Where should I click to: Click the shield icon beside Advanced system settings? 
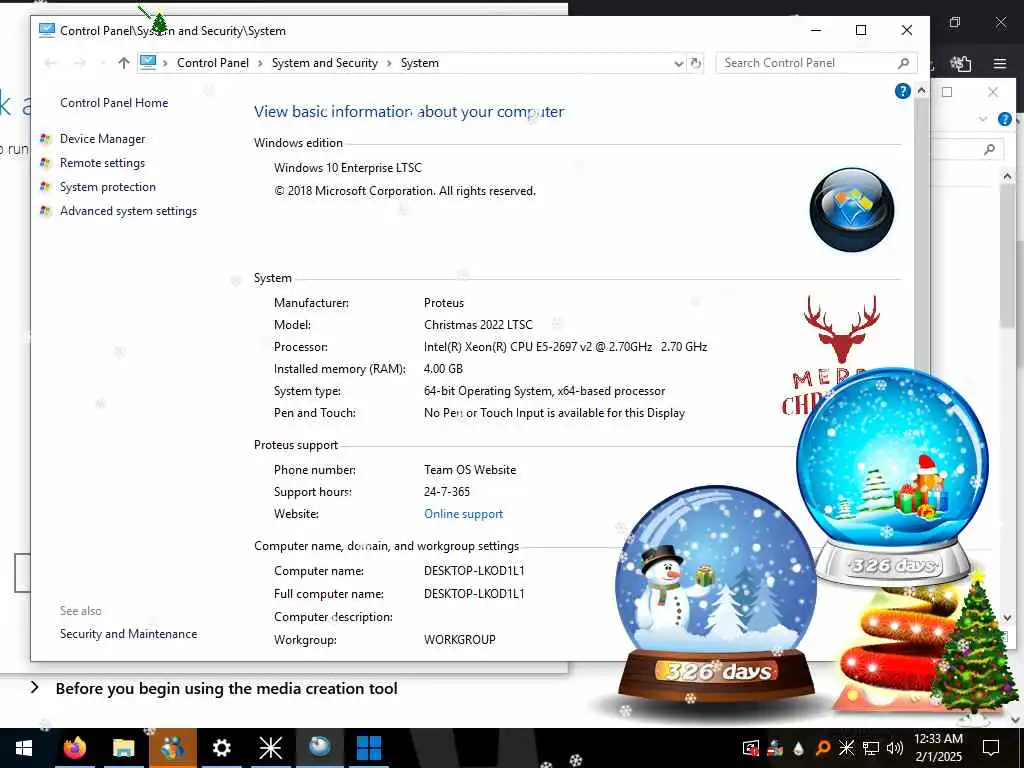pos(45,211)
